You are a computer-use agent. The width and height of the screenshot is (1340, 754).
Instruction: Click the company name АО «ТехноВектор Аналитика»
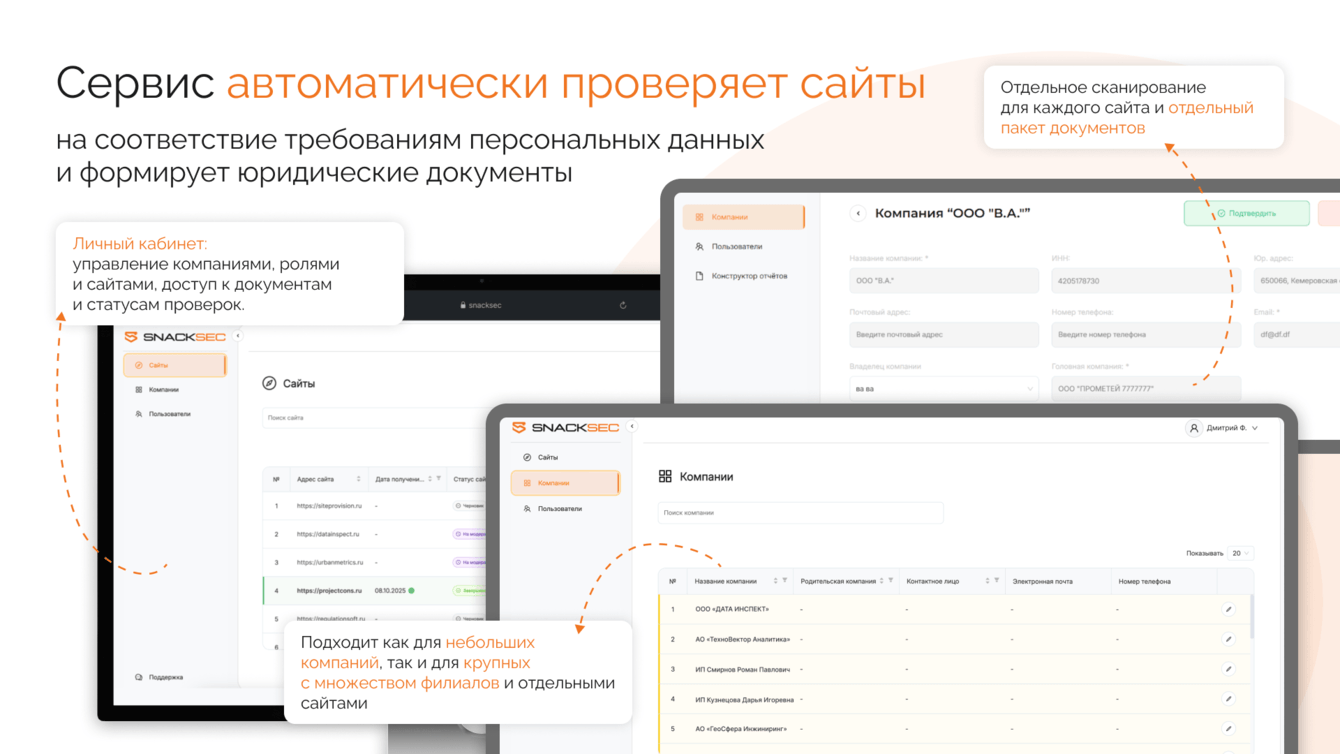pyautogui.click(x=743, y=639)
